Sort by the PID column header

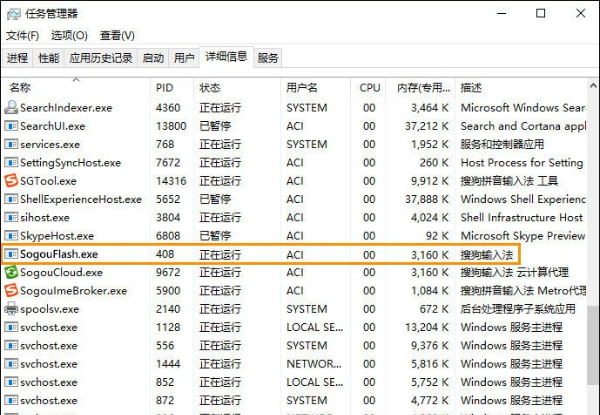(172, 88)
